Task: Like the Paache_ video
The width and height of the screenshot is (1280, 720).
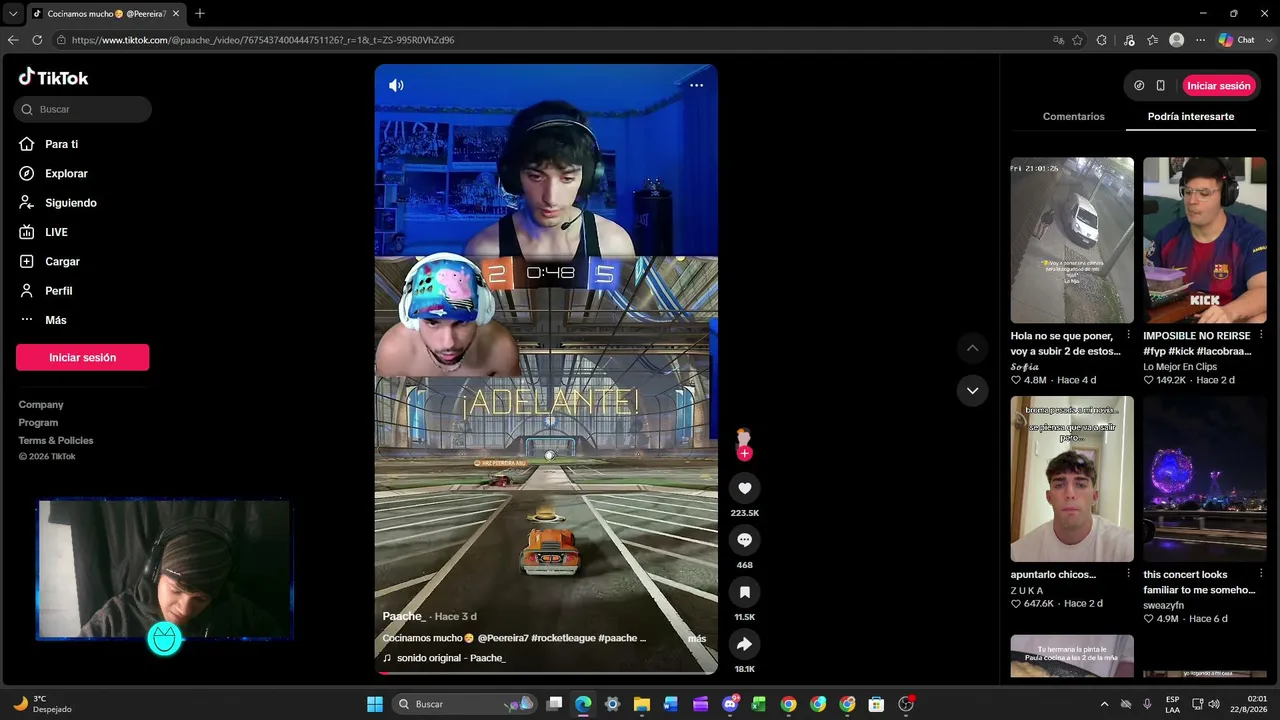Action: pos(744,488)
